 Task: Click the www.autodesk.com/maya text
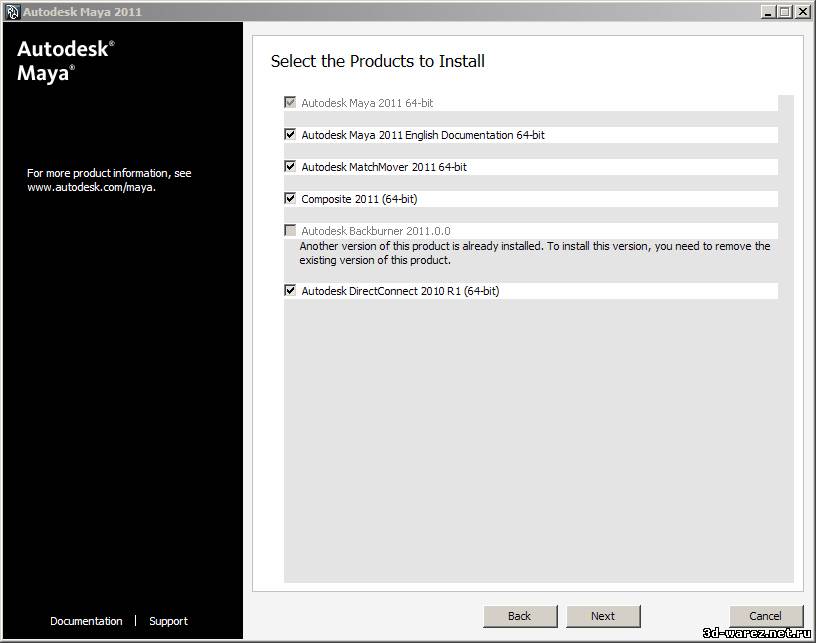pos(92,187)
